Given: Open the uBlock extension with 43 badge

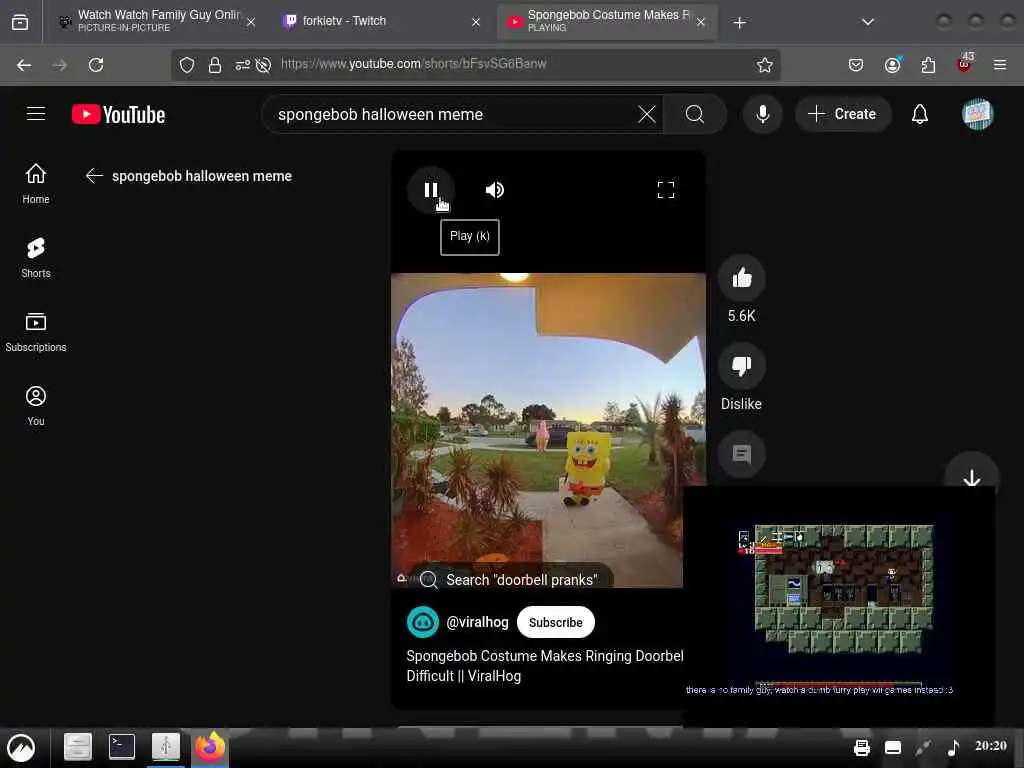Looking at the screenshot, I should 964,63.
